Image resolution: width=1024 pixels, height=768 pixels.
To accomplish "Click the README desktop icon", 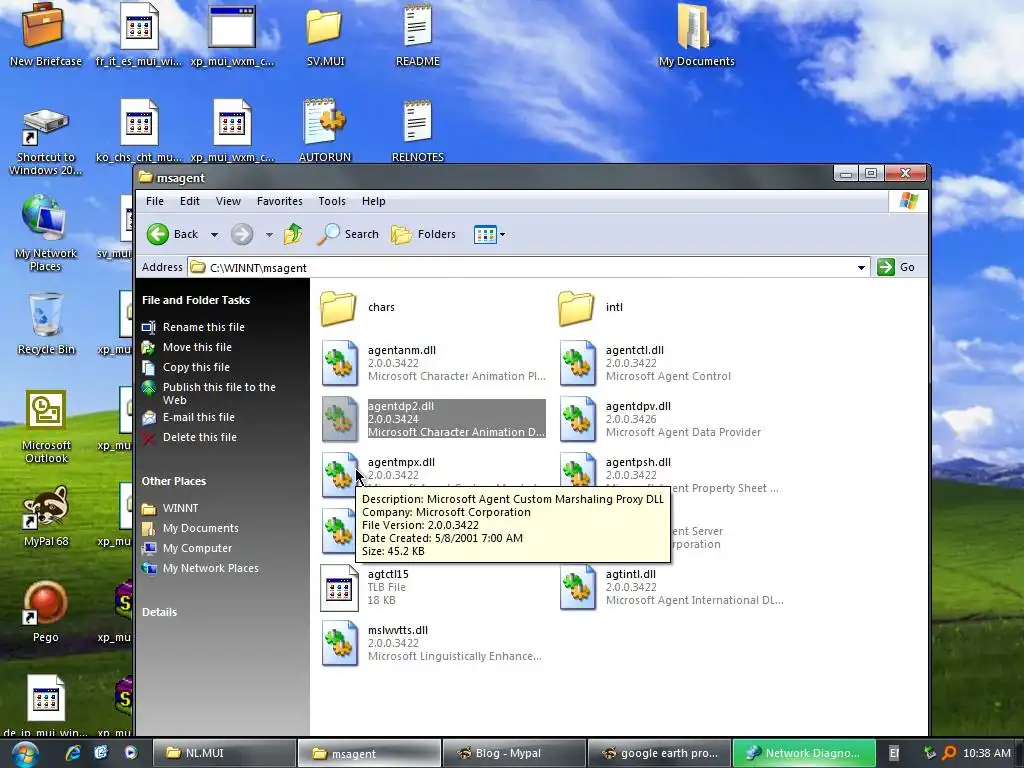I will [417, 26].
